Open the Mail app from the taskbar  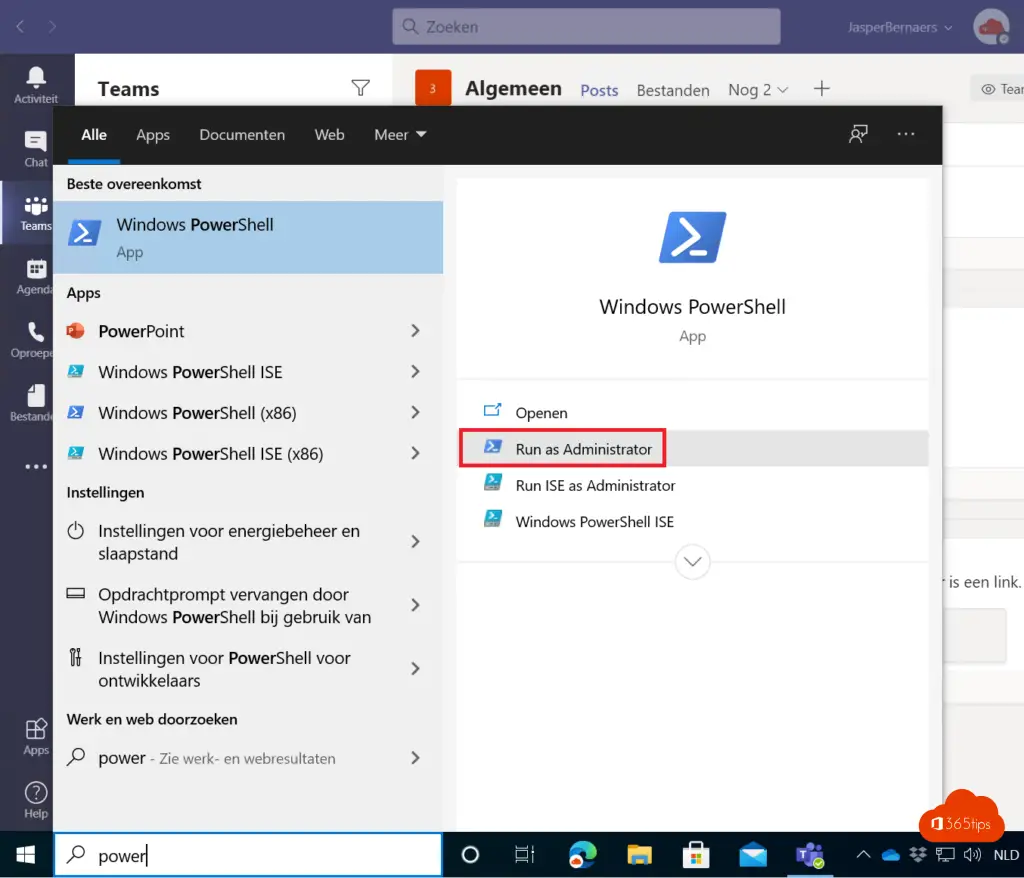pyautogui.click(x=752, y=855)
